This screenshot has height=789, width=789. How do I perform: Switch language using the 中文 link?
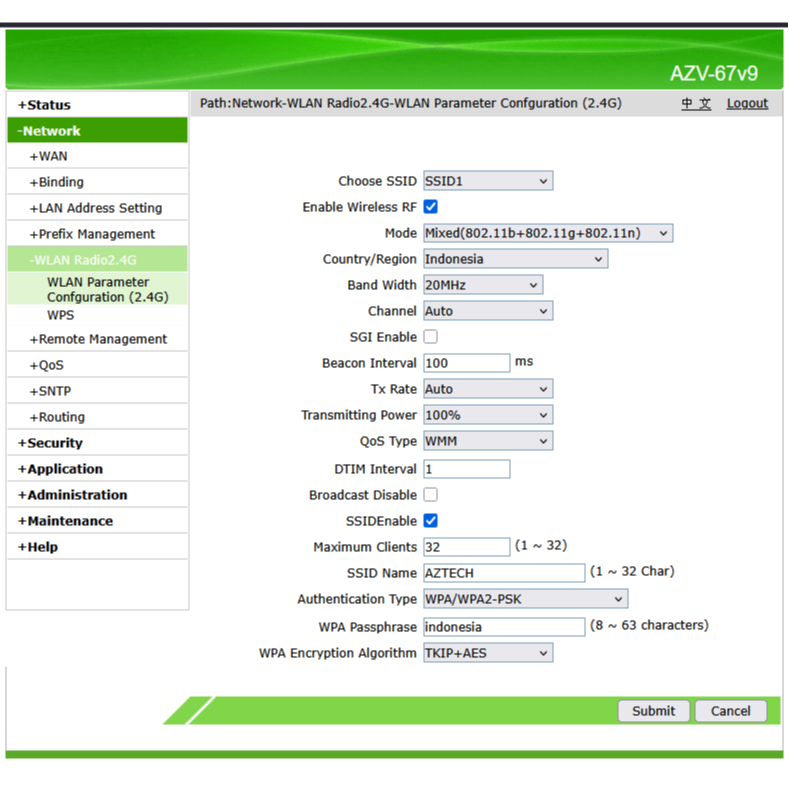click(x=696, y=103)
